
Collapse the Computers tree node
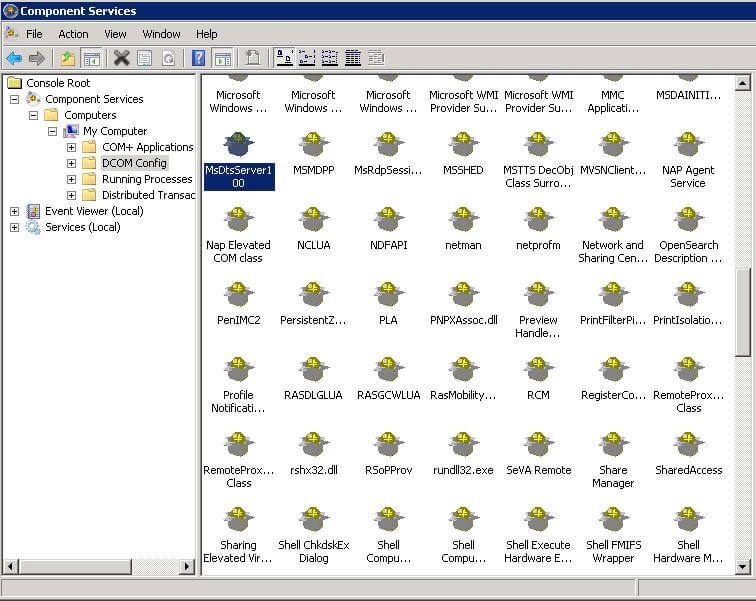click(33, 115)
